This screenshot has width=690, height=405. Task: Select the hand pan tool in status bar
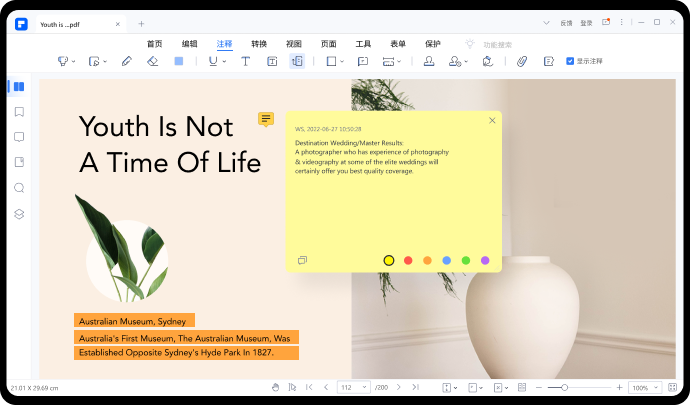(276, 387)
